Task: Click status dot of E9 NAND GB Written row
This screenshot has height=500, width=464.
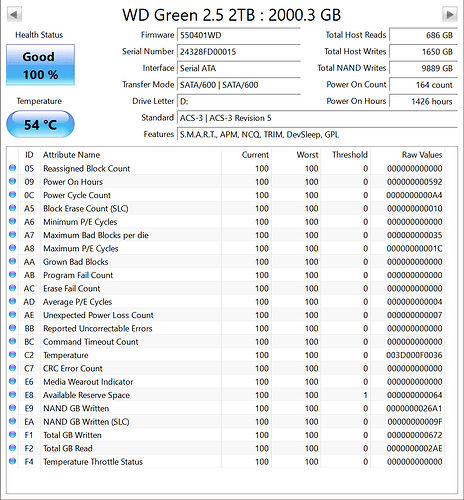Action: [13, 408]
